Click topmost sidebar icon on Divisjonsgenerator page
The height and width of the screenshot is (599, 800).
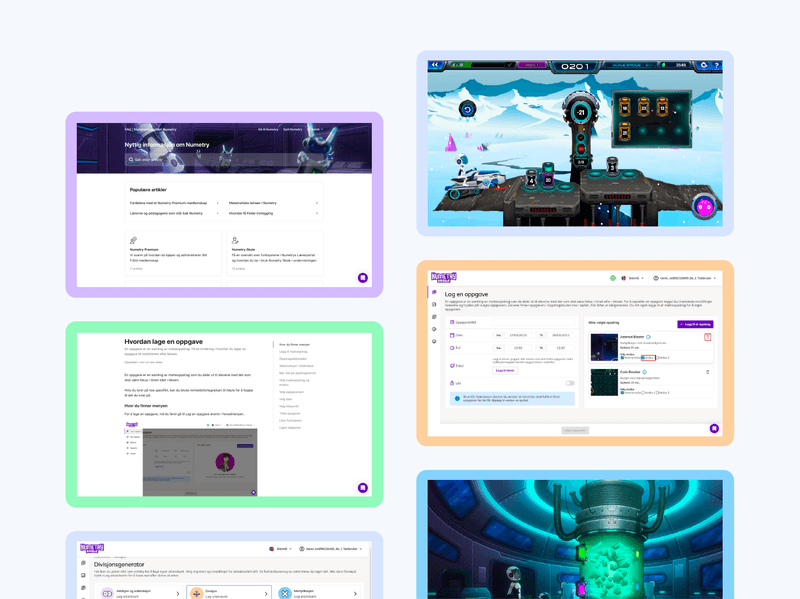pyautogui.click(x=83, y=563)
